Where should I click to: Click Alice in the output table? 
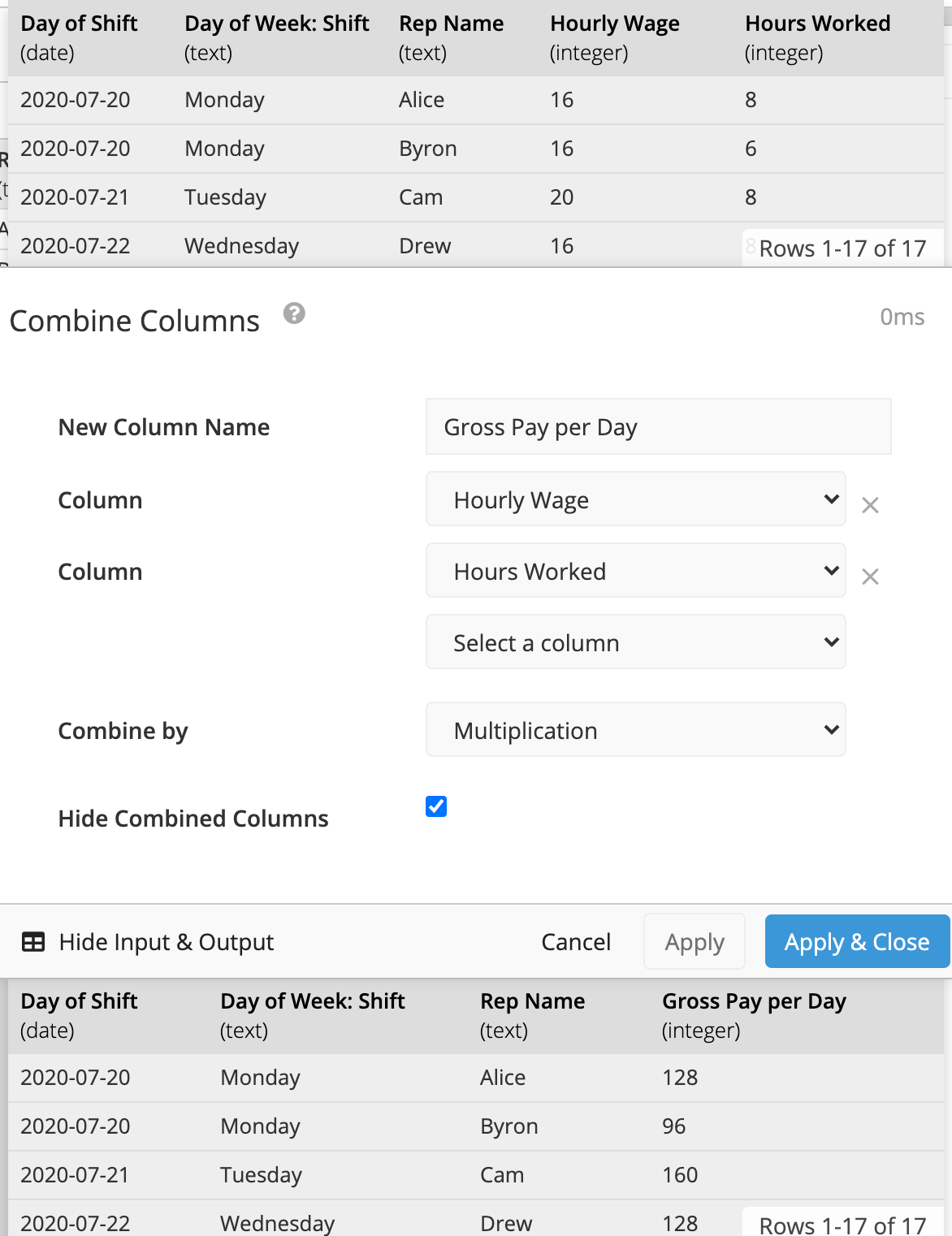pyautogui.click(x=503, y=1078)
